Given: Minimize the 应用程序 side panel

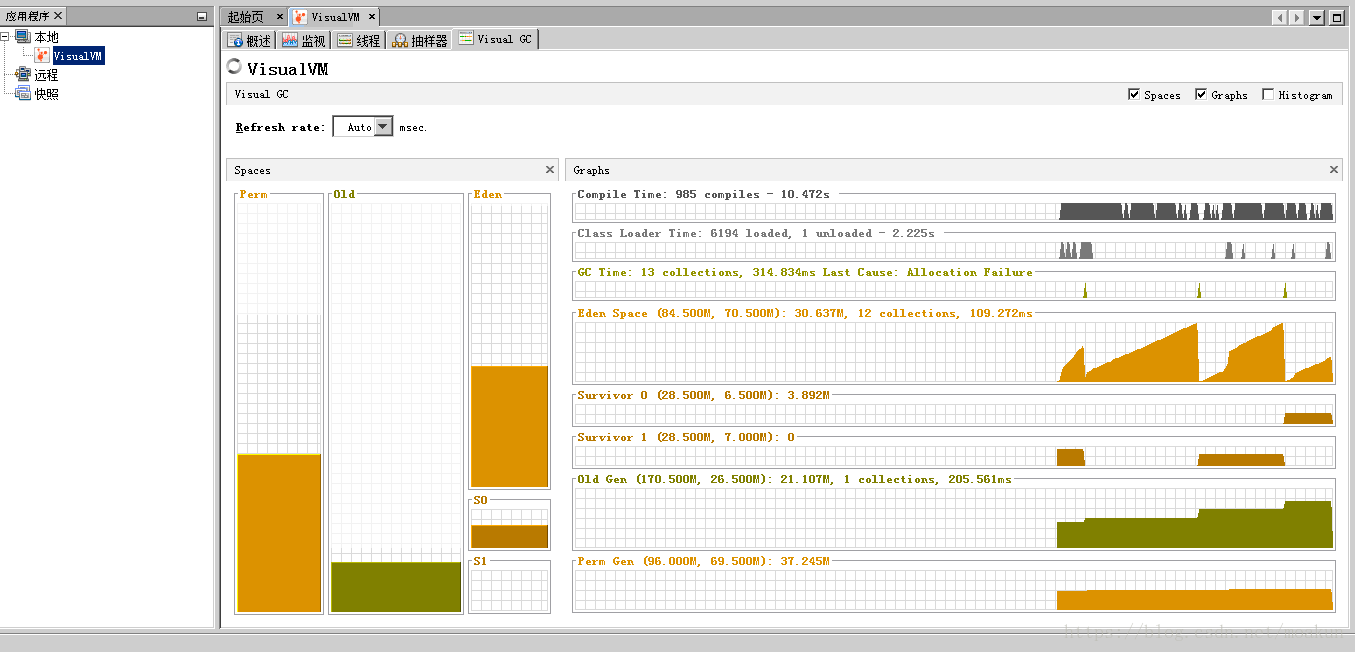Looking at the screenshot, I should click(202, 17).
